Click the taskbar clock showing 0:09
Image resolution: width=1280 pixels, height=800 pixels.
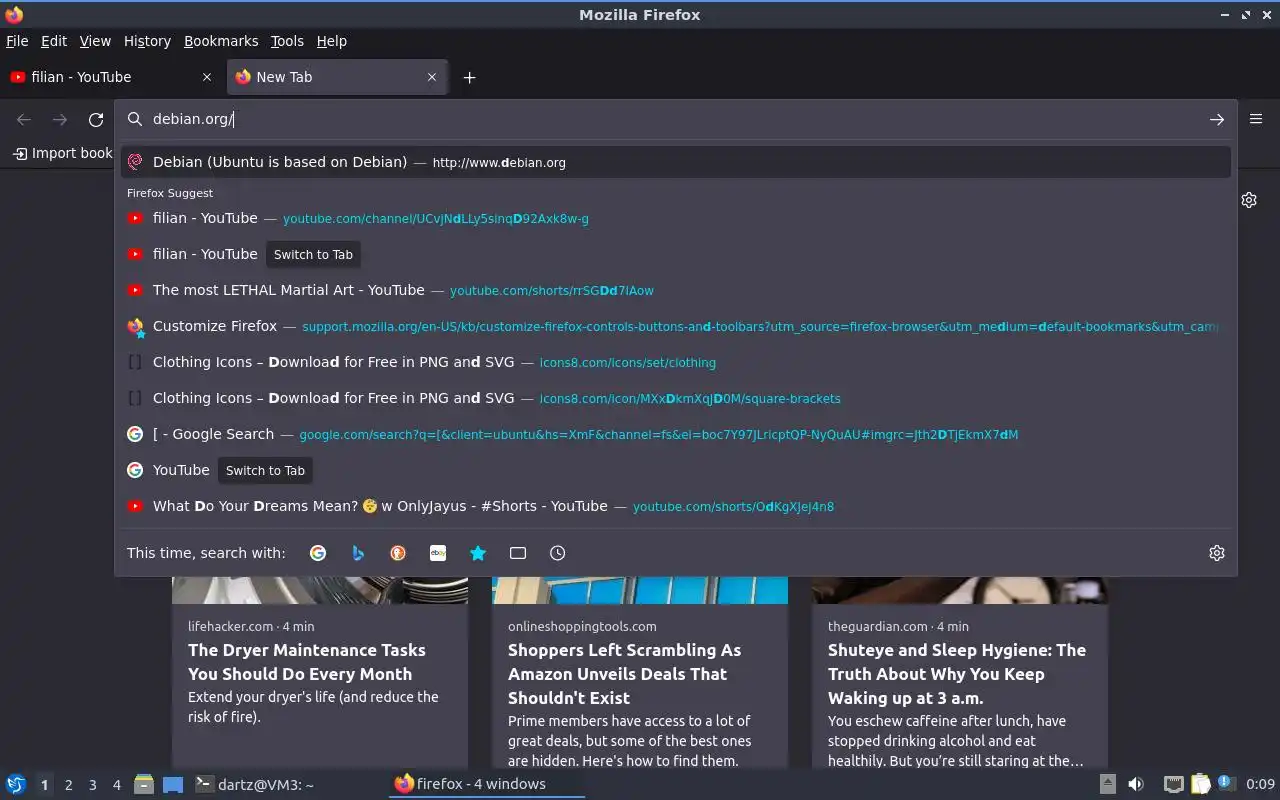(1260, 784)
